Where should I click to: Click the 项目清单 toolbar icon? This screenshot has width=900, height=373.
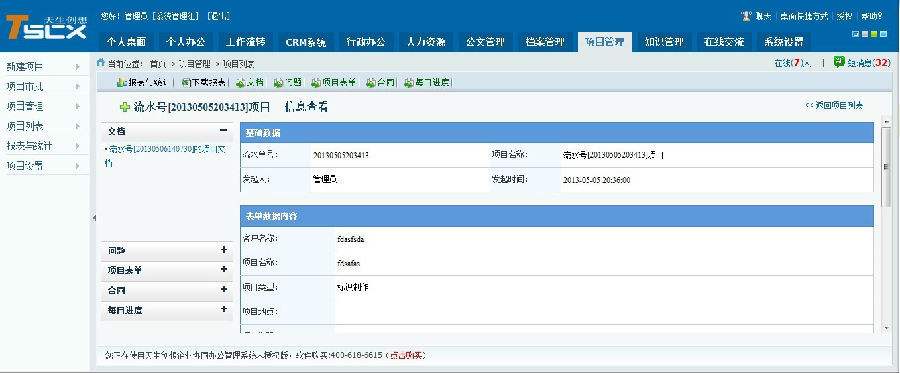(x=316, y=83)
